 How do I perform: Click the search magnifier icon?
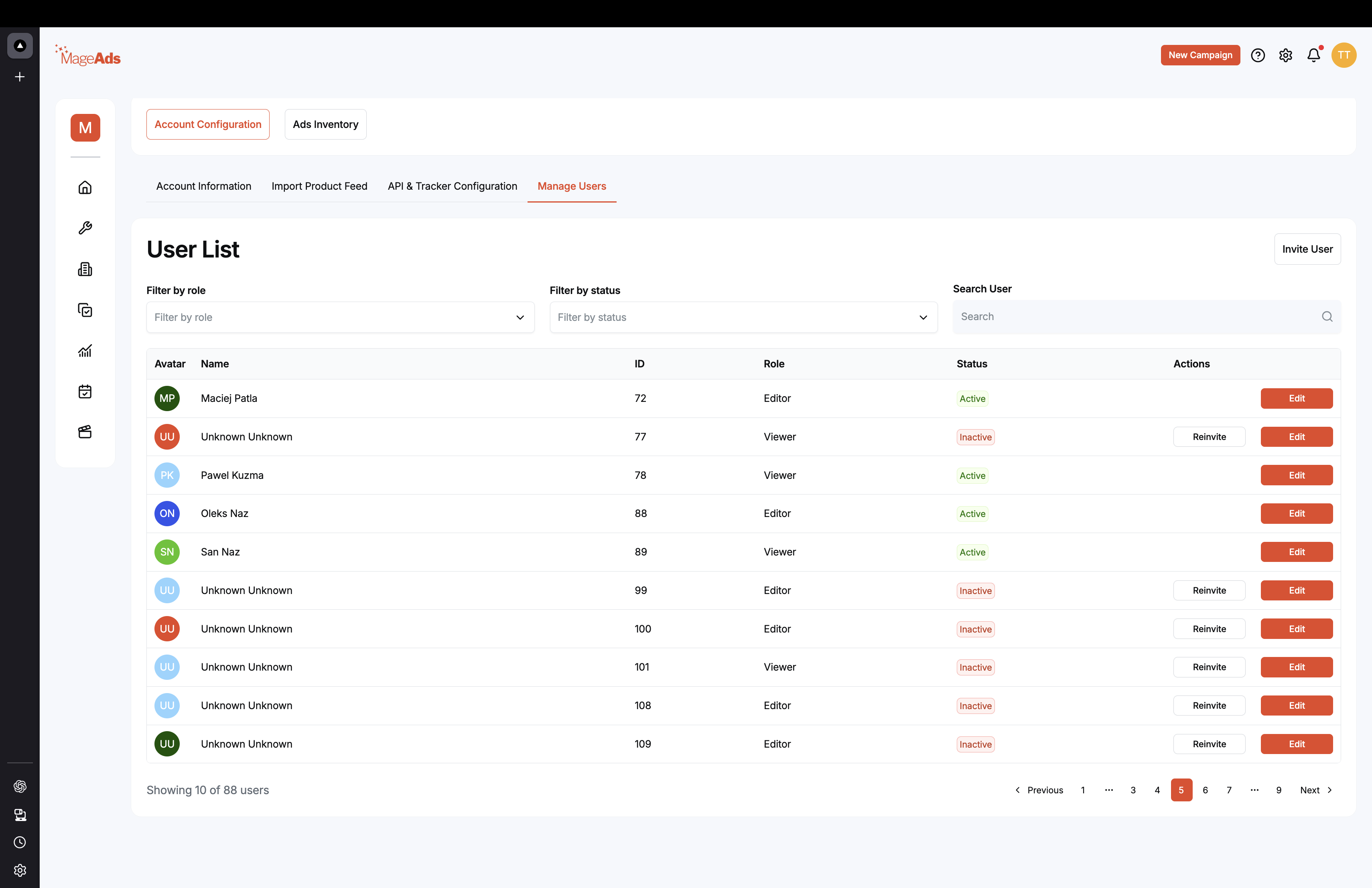(x=1327, y=316)
